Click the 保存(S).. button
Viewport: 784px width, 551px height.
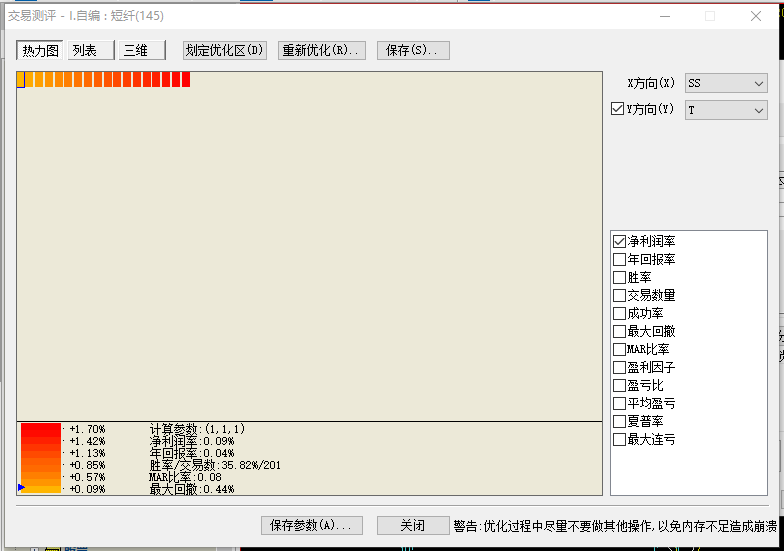tap(413, 50)
